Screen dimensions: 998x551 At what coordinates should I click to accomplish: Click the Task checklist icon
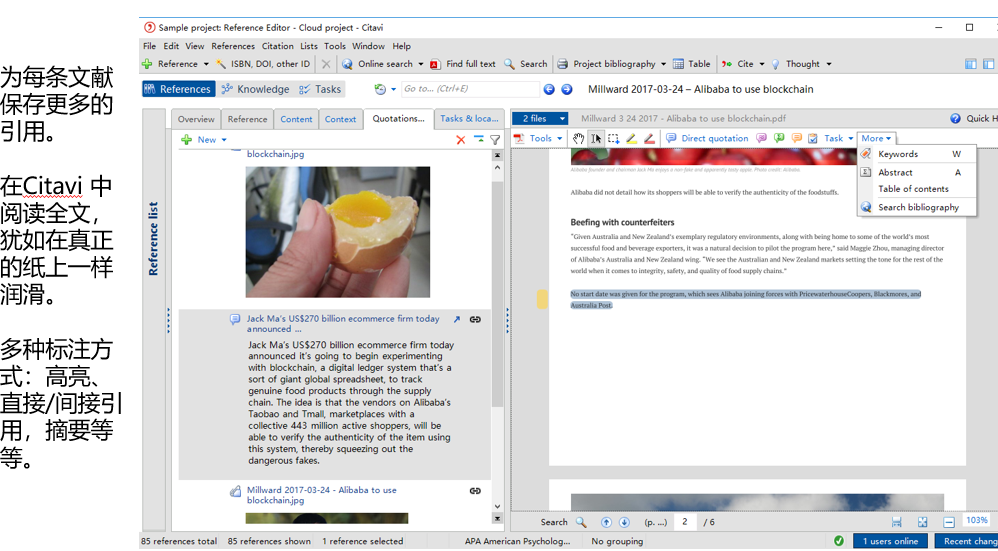(813, 138)
